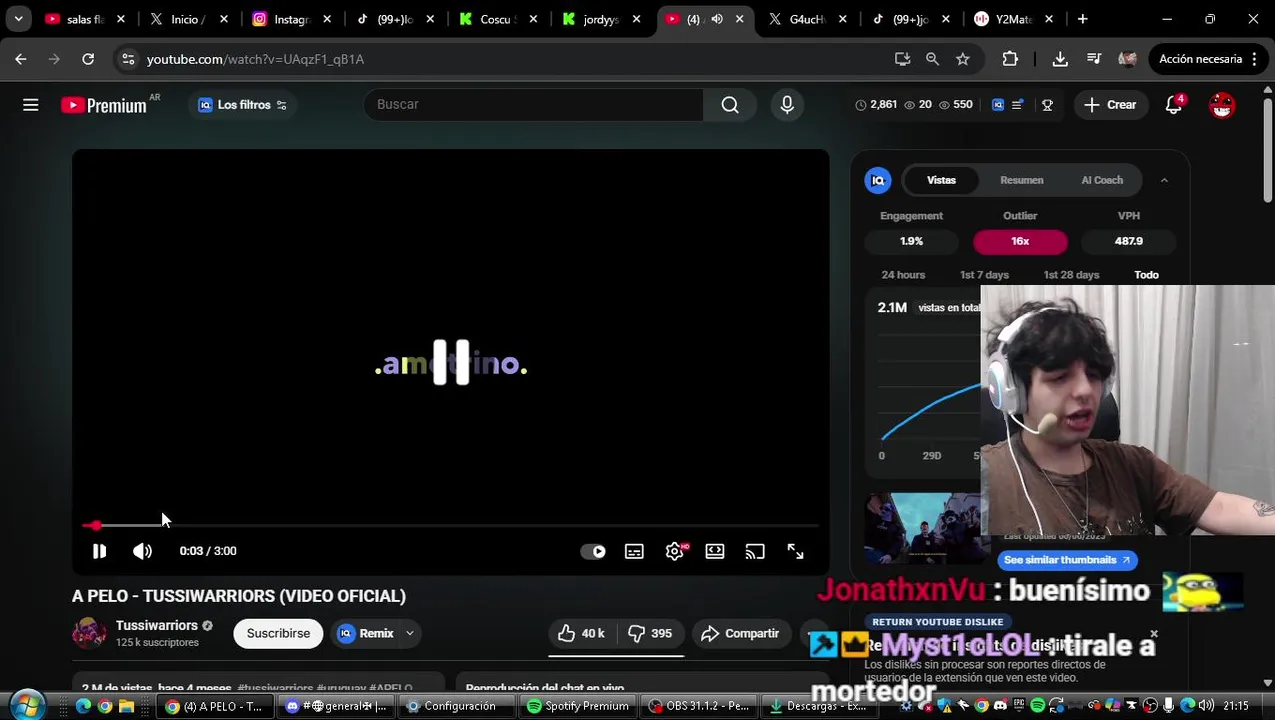This screenshot has width=1275, height=720.
Task: Open the vidIQ list icon in header
Action: [1017, 105]
